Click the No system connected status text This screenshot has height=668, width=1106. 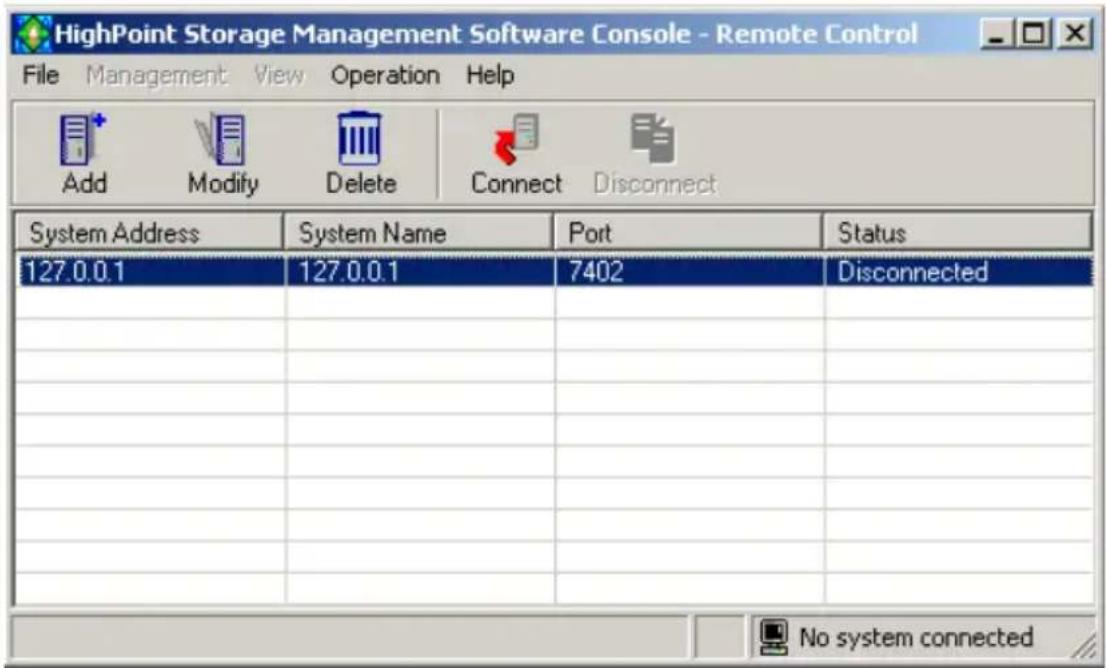tap(916, 637)
